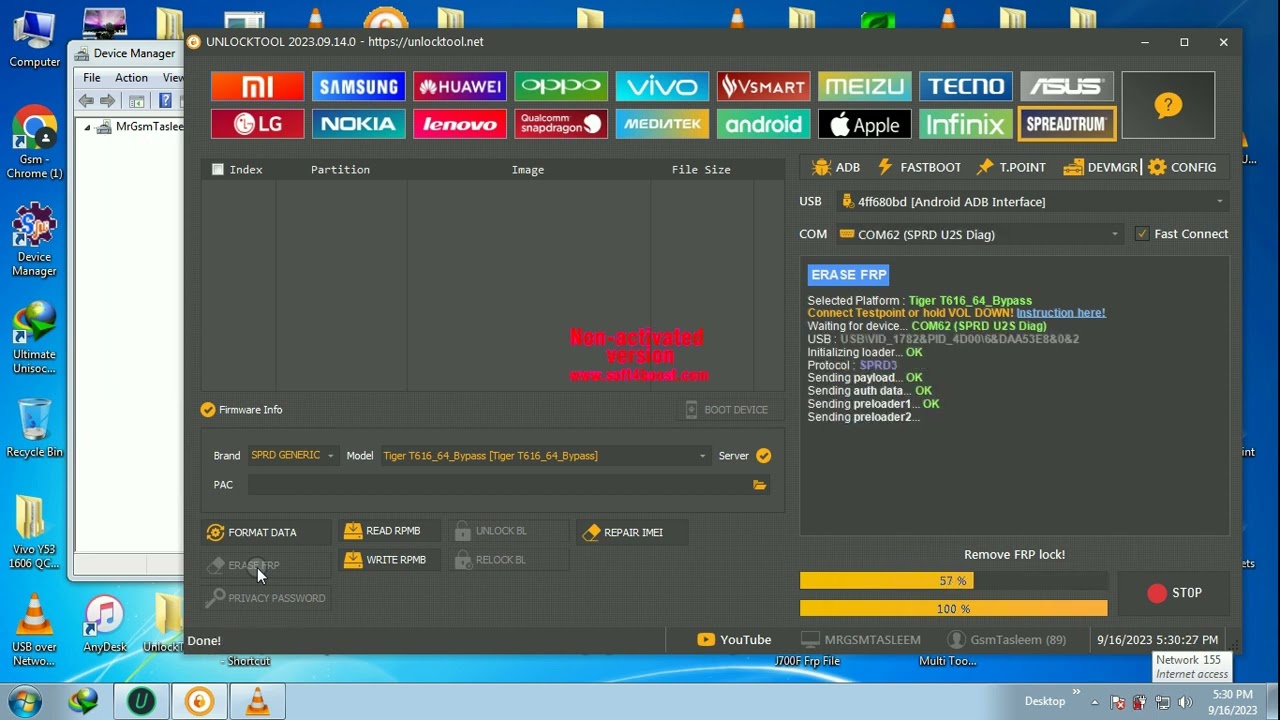Select the Spreadtrum platform tile
Screen dimensions: 1280x720
pyautogui.click(x=1066, y=124)
